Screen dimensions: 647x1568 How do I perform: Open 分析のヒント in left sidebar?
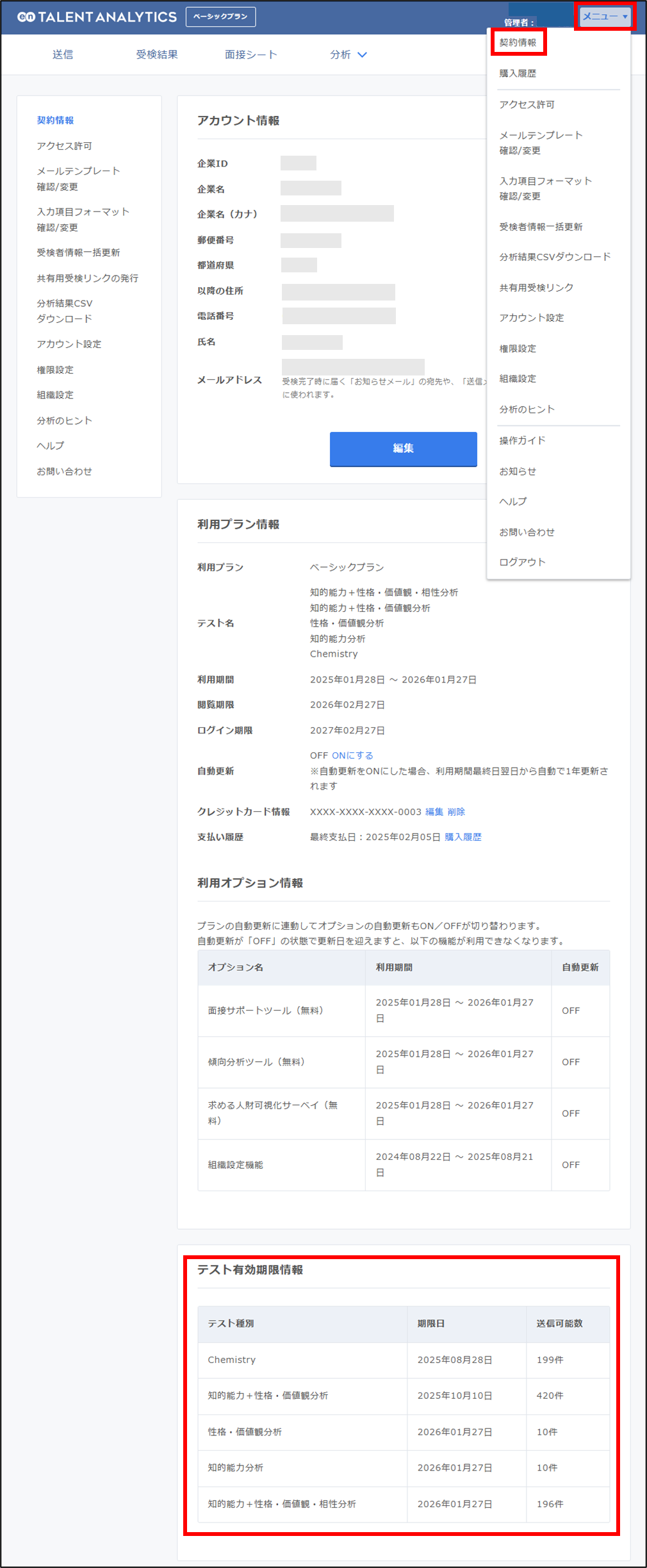(x=64, y=420)
